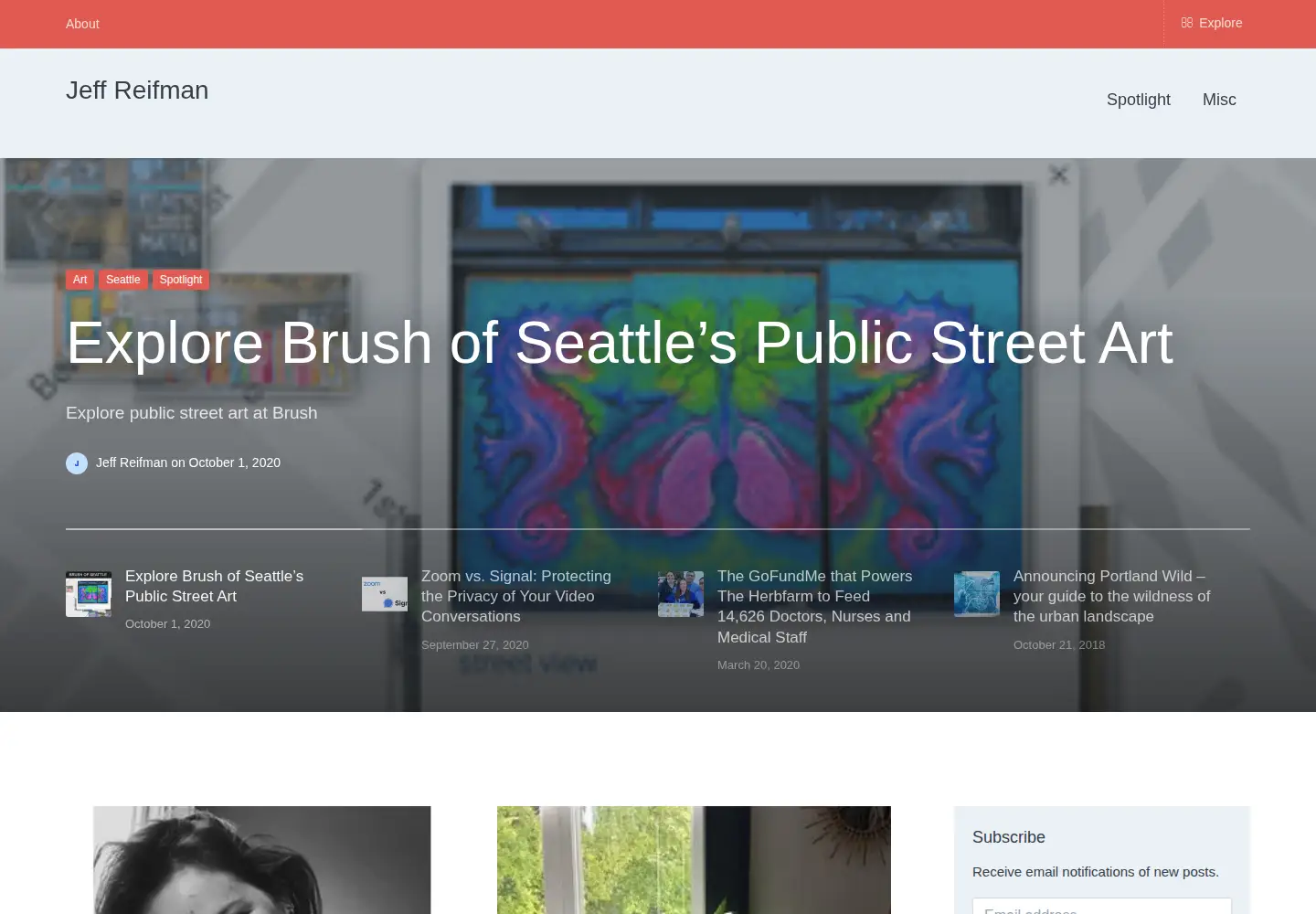The image size is (1316, 914).
Task: Select the red Spotlight category tag
Action: (x=181, y=280)
